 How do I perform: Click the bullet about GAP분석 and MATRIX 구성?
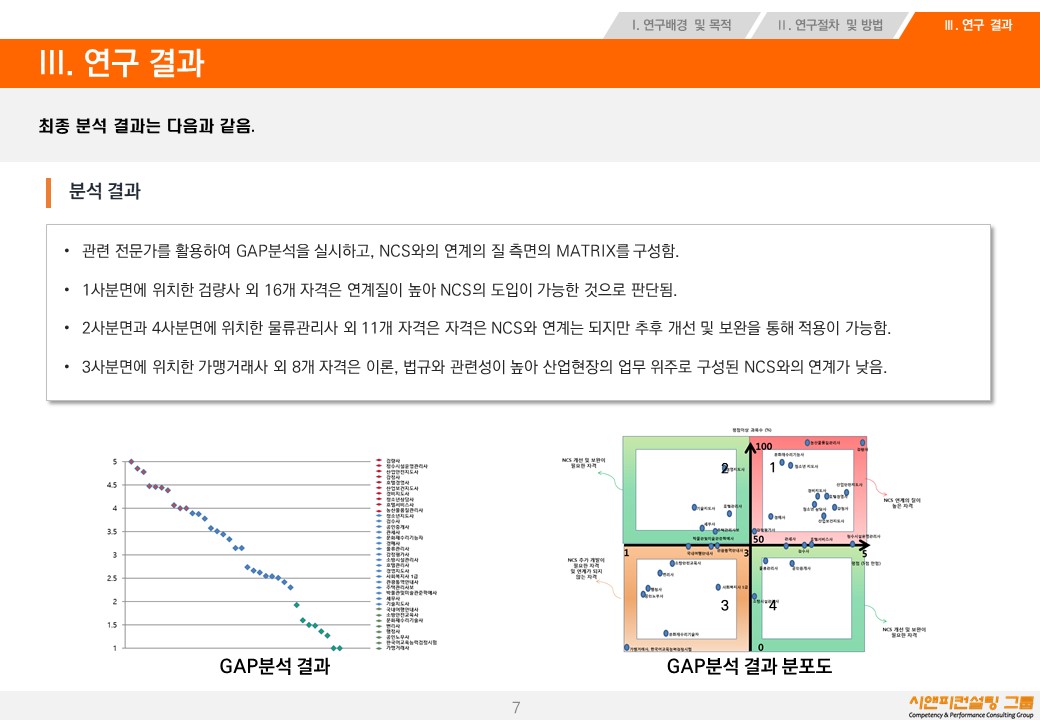coord(380,251)
